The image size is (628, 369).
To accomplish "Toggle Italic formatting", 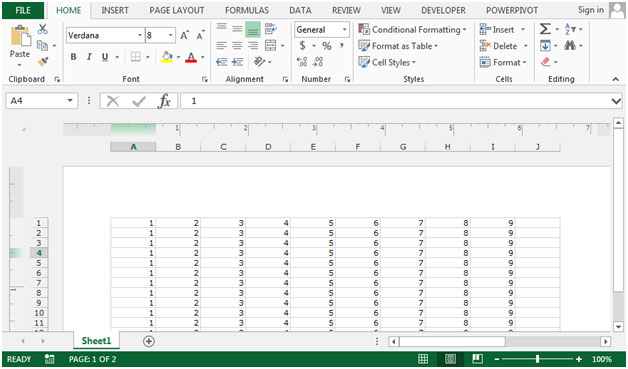I will coord(89,57).
